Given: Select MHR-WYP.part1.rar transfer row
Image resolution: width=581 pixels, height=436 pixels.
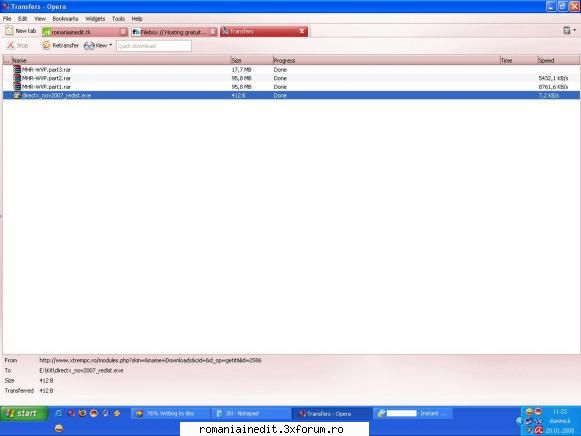Looking at the screenshot, I should 291,87.
